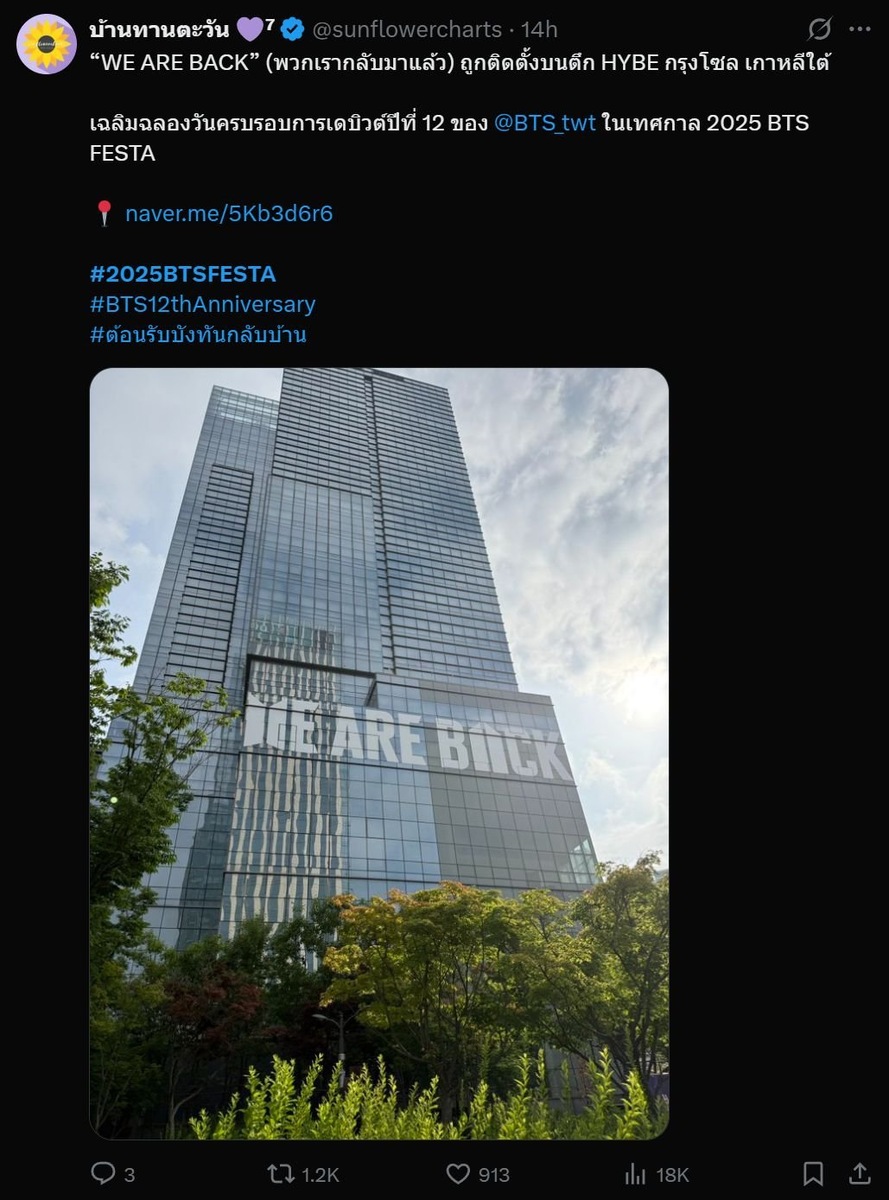The width and height of the screenshot is (889, 1200).
Task: Open Grok explain-this-post icon
Action: (819, 29)
